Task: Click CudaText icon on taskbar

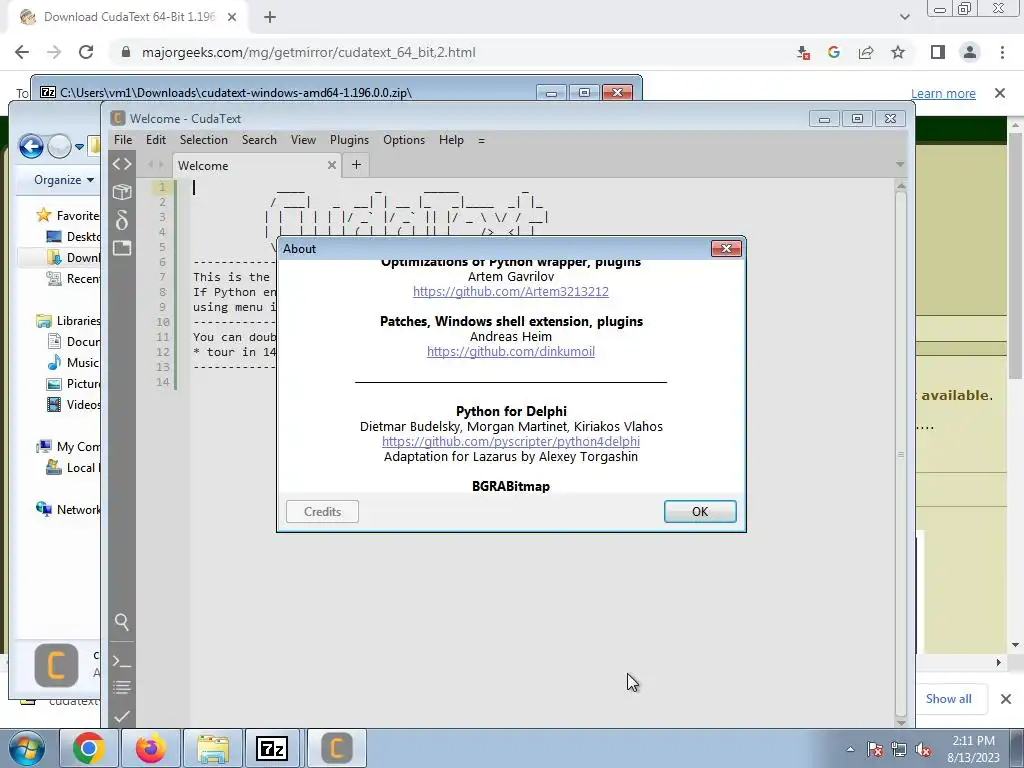Action: pyautogui.click(x=336, y=748)
